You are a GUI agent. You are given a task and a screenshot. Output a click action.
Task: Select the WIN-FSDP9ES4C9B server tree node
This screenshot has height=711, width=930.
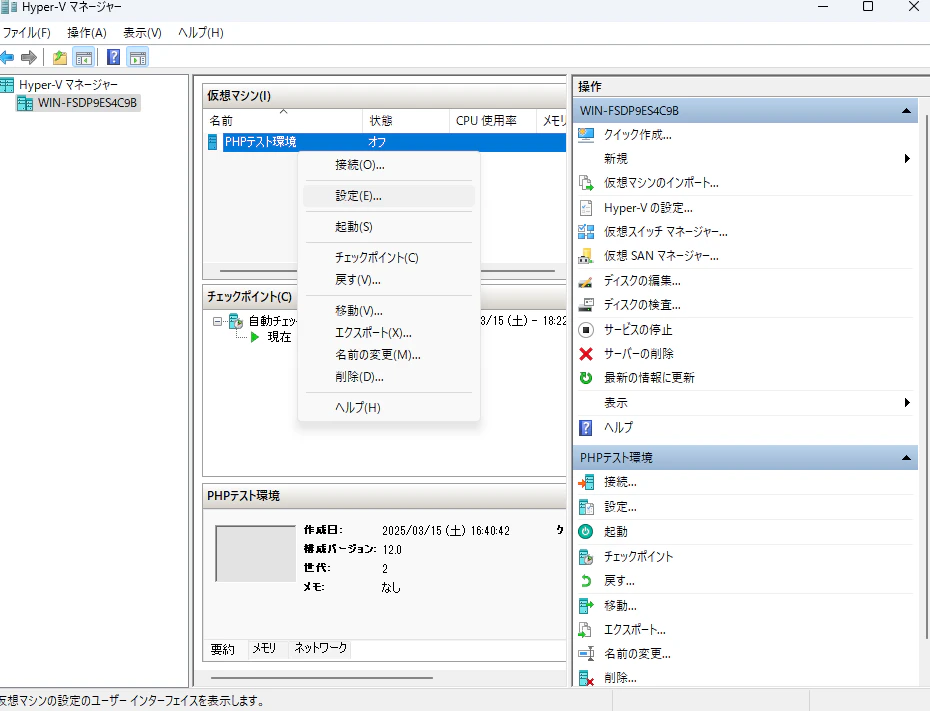click(x=87, y=103)
